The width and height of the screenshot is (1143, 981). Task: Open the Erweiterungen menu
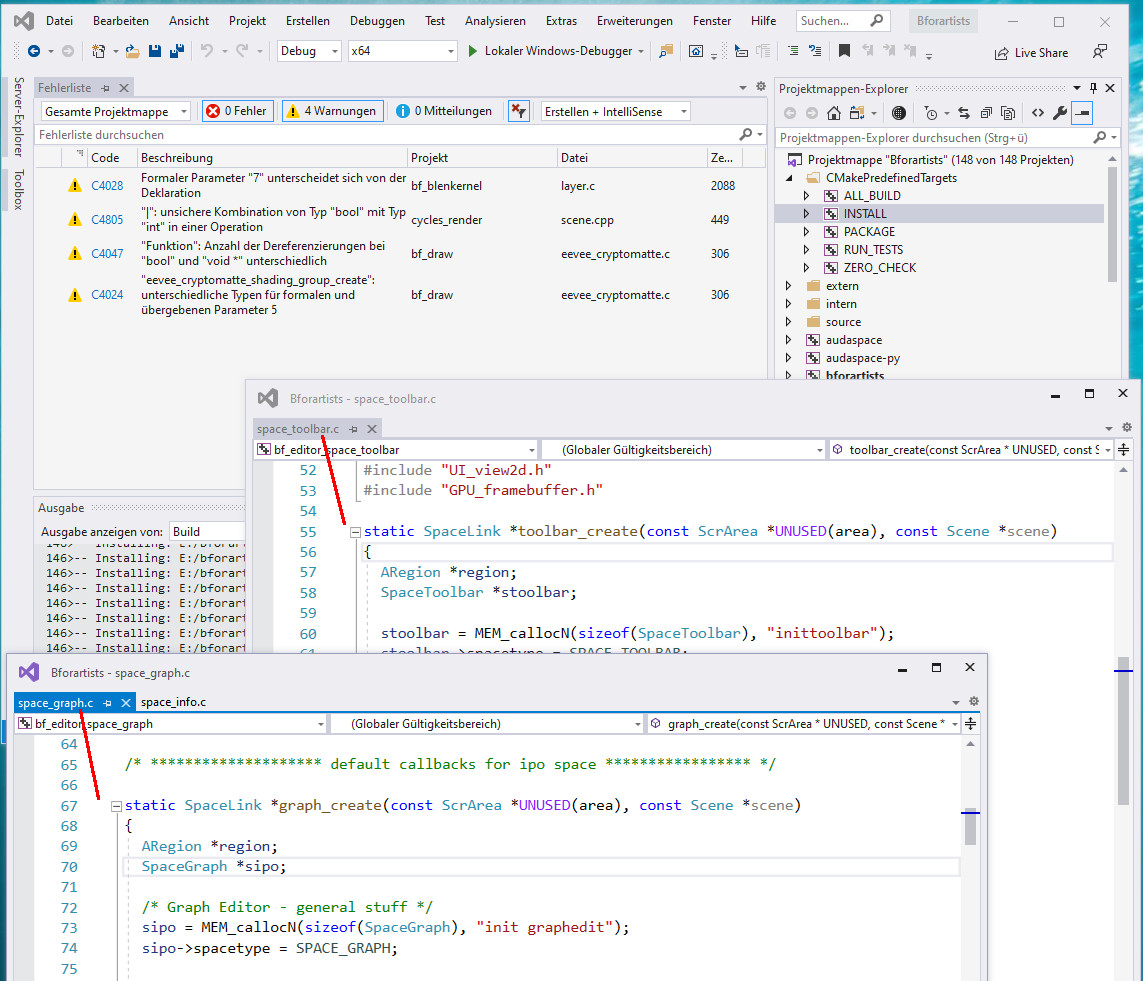pos(634,21)
